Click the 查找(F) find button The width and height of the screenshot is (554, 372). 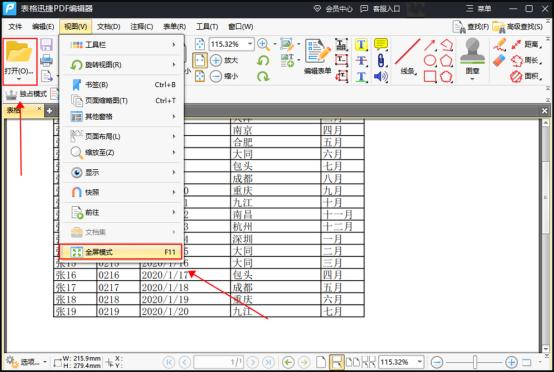tap(471, 26)
